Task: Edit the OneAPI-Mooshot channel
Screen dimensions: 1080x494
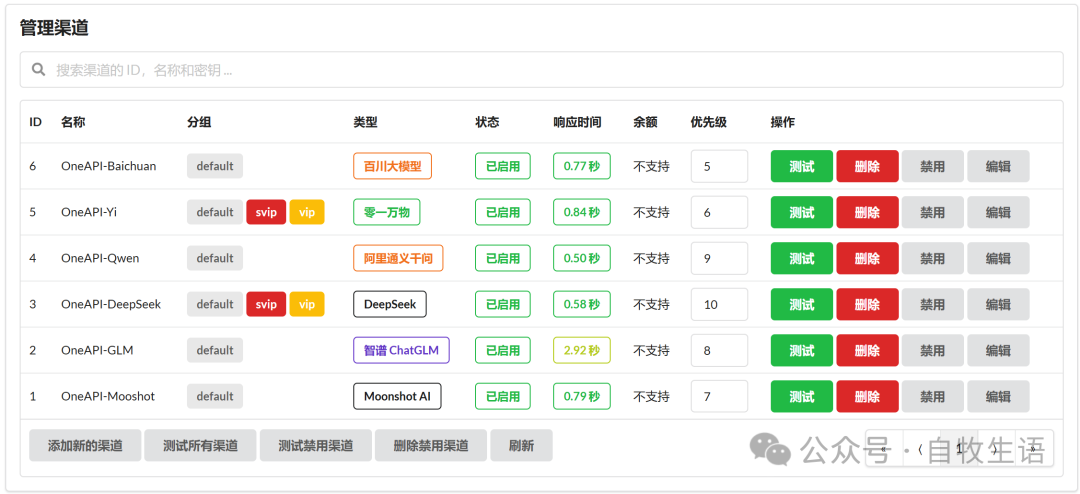Action: [x=998, y=396]
